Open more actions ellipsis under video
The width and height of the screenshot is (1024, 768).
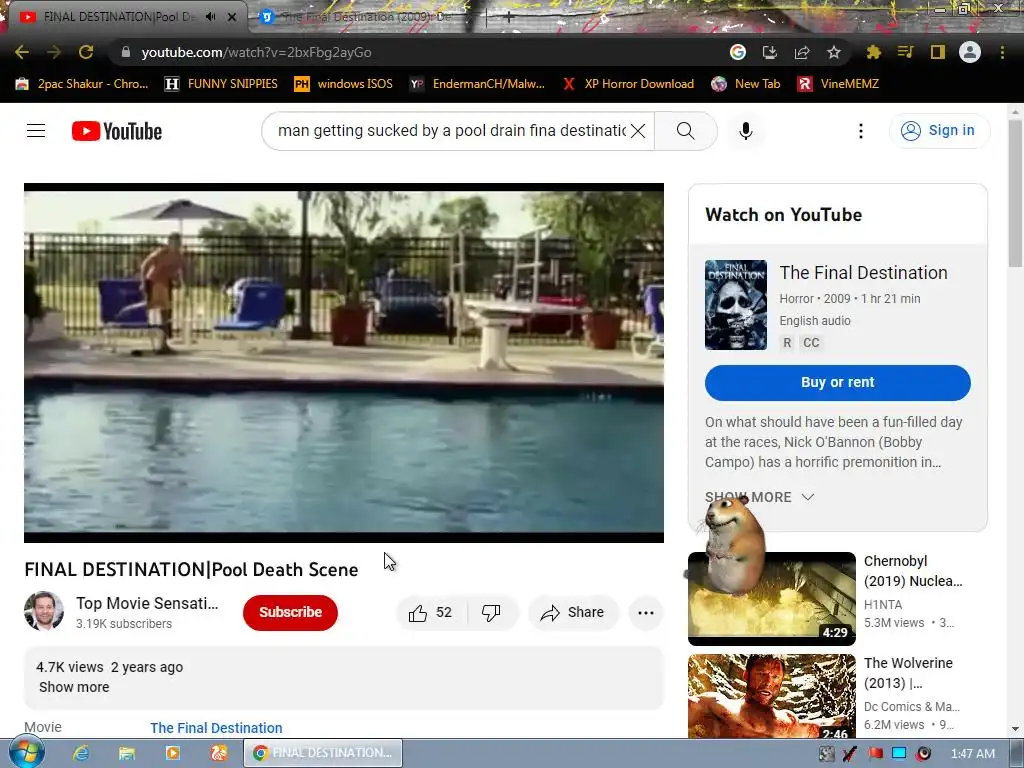(646, 613)
